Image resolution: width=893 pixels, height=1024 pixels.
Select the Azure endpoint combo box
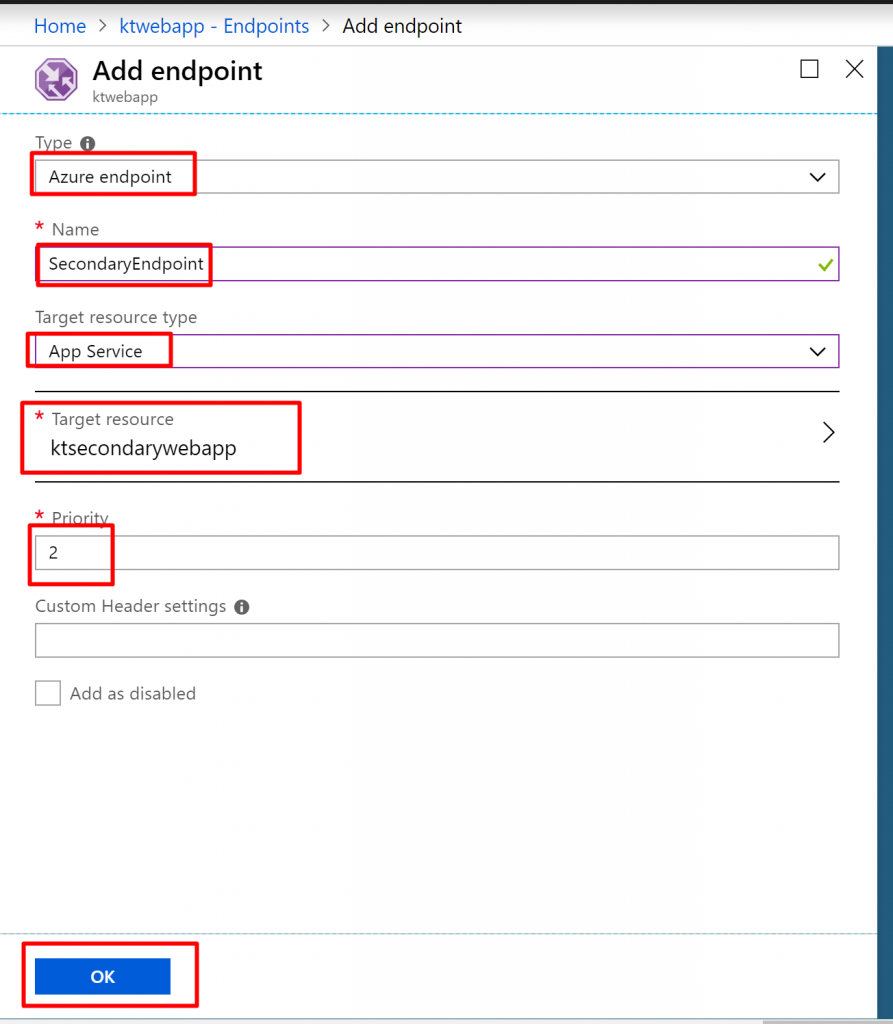click(x=437, y=177)
